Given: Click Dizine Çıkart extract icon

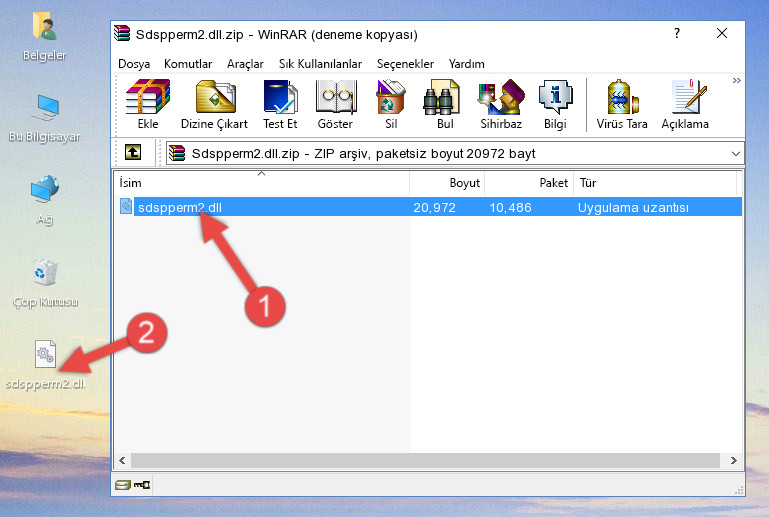Looking at the screenshot, I should tap(214, 104).
